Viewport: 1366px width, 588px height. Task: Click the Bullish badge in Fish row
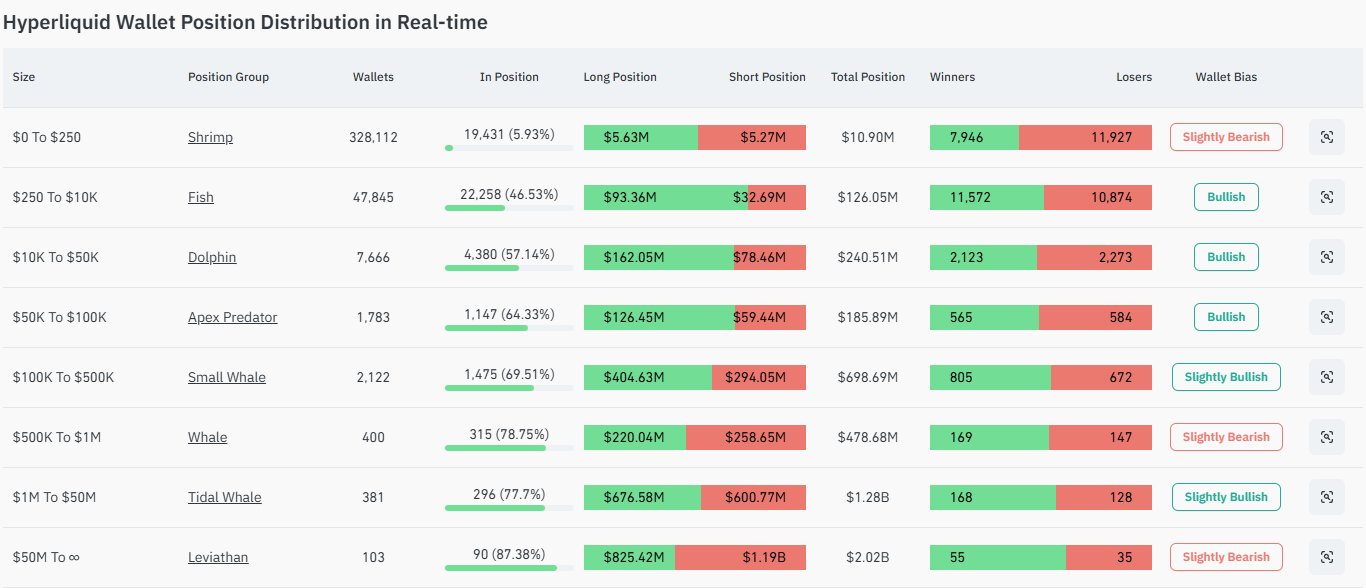pyautogui.click(x=1226, y=197)
